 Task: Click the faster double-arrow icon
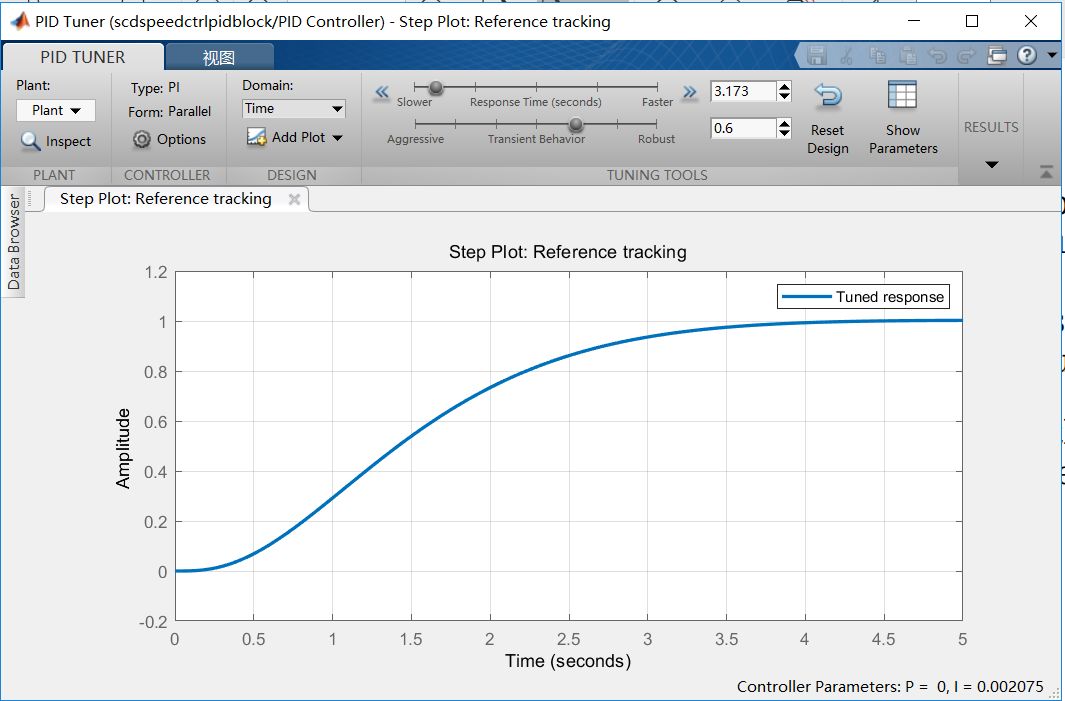coord(689,92)
